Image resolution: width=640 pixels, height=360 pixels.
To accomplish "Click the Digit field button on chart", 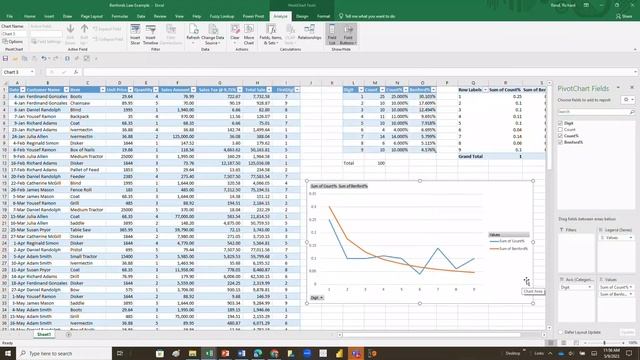I will [317, 298].
